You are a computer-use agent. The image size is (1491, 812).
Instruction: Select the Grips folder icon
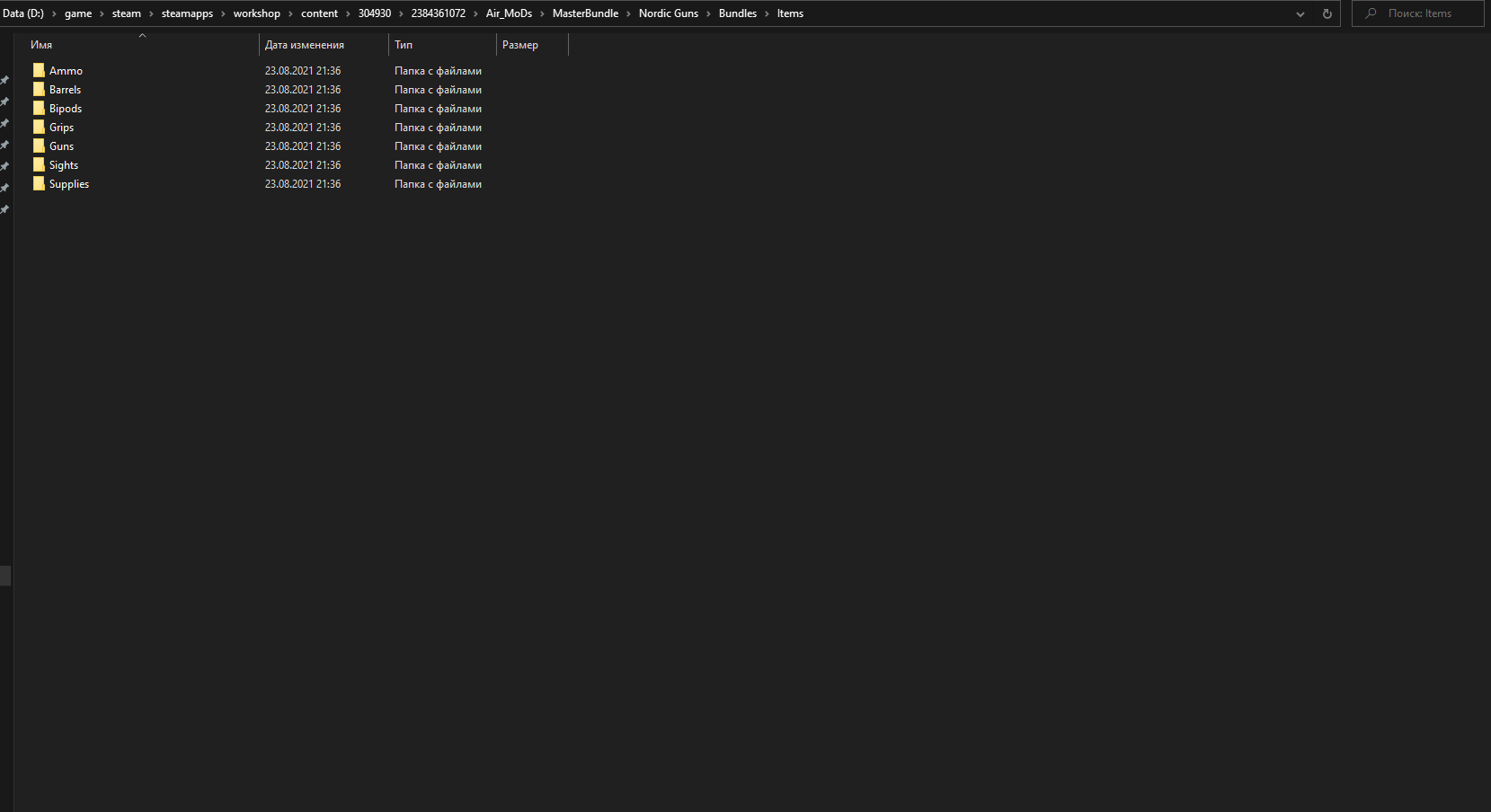pos(39,127)
